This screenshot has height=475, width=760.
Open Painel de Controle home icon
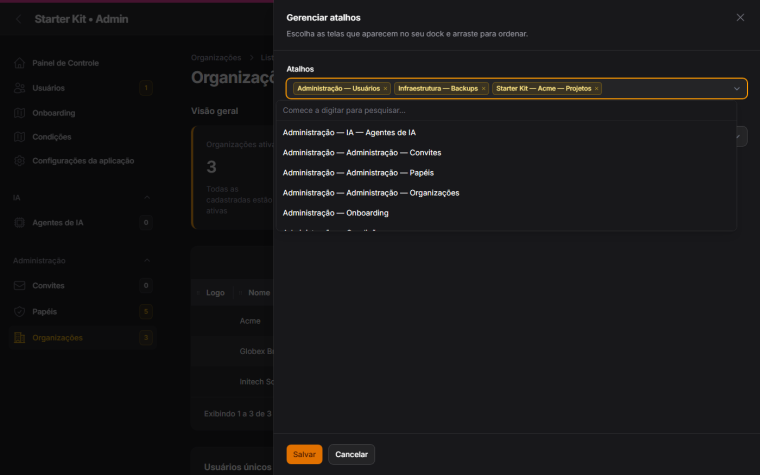[19, 63]
